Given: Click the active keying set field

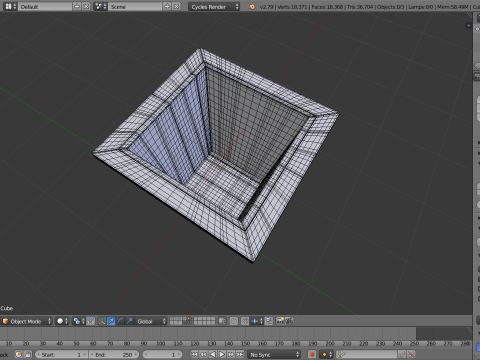Looking at the screenshot, I should [x=366, y=354].
